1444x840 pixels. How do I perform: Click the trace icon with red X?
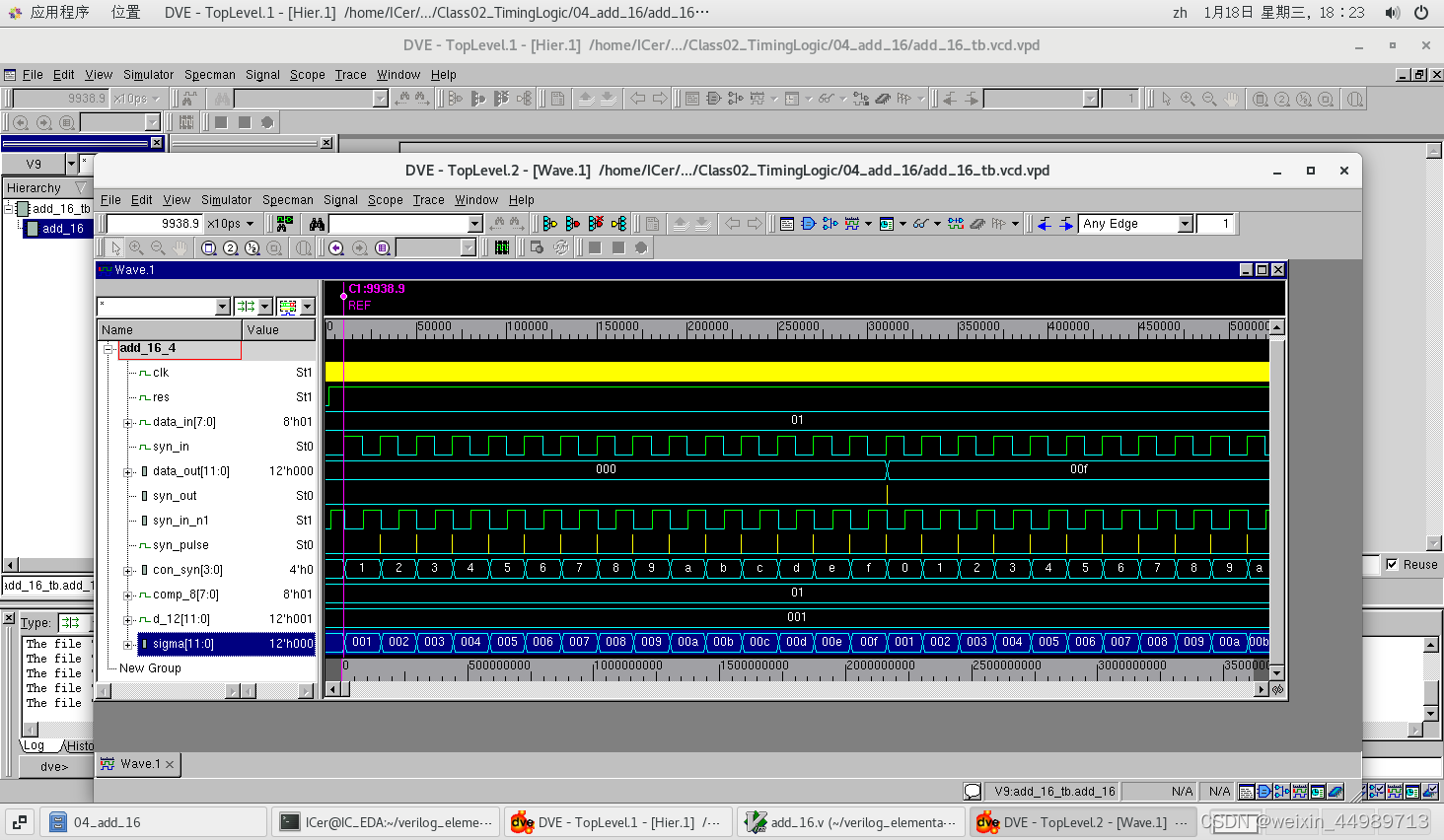coord(596,224)
